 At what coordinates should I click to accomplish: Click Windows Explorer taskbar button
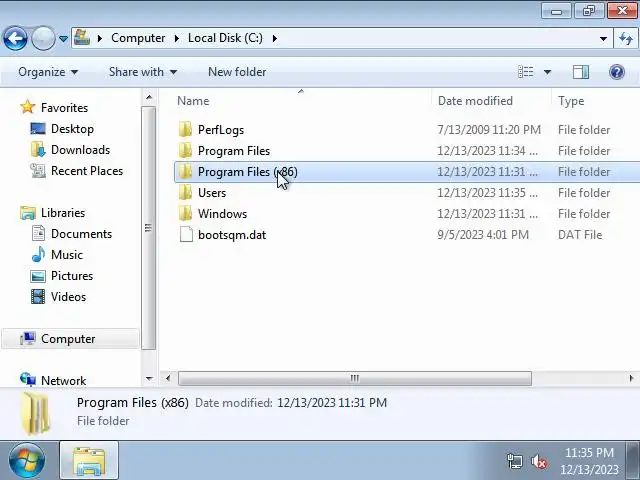89,461
